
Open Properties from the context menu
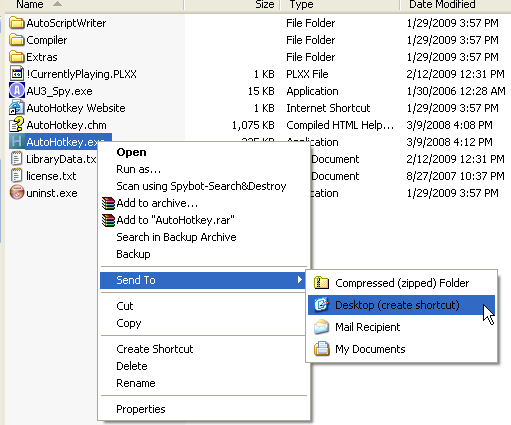[x=204, y=409]
